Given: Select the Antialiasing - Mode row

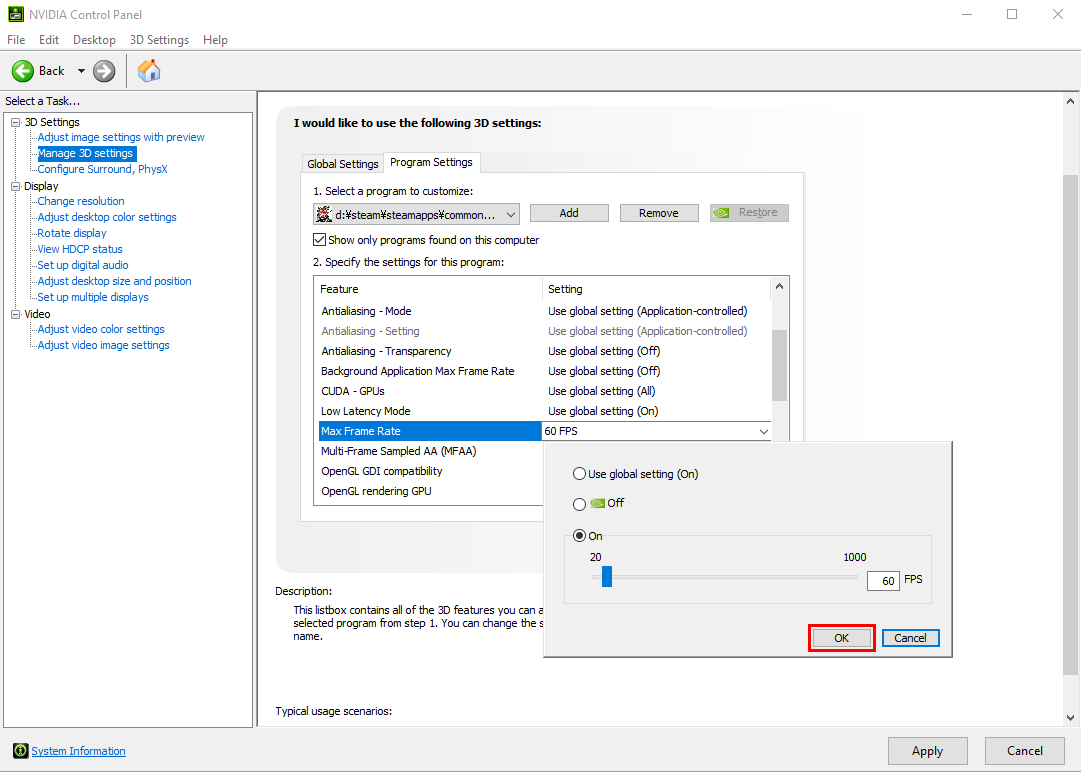Looking at the screenshot, I should pos(543,311).
